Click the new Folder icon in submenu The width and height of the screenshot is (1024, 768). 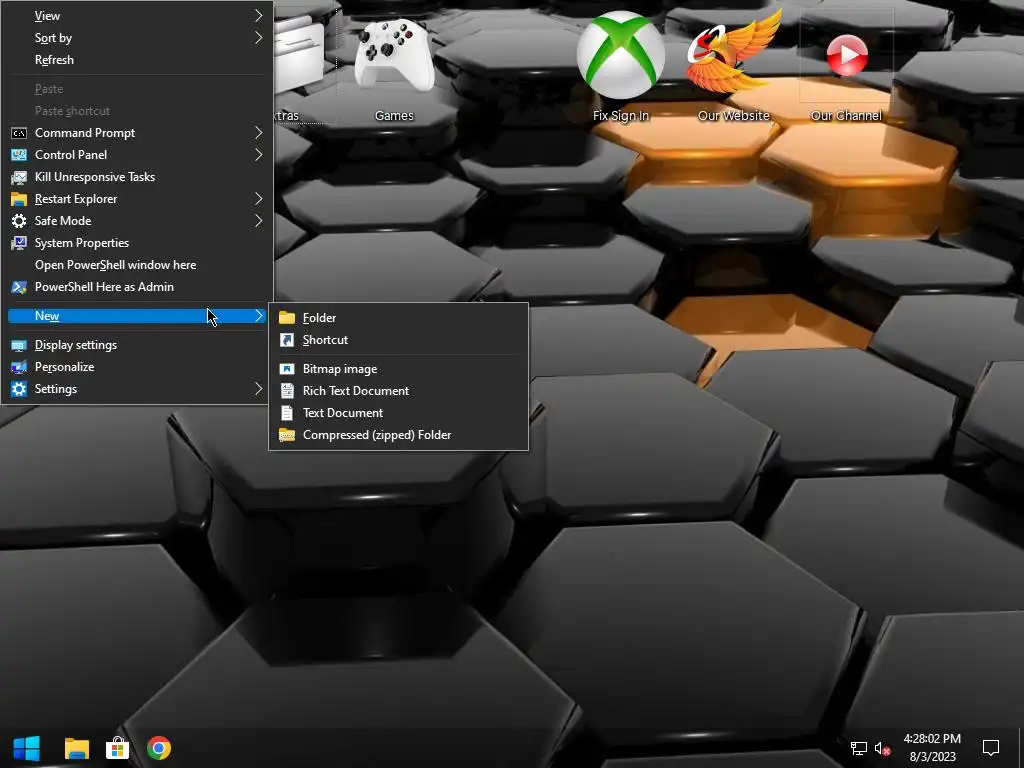click(287, 318)
